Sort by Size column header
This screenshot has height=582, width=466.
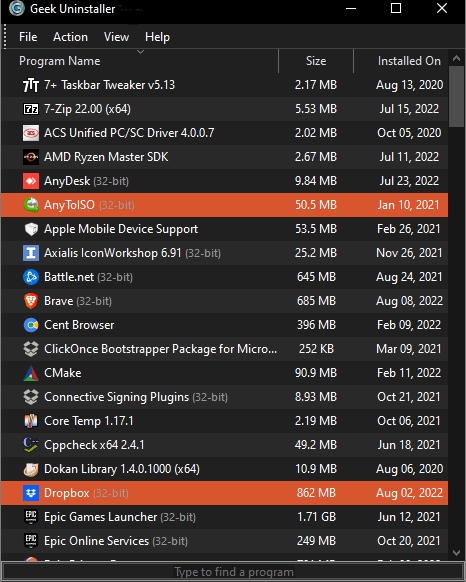pos(316,61)
